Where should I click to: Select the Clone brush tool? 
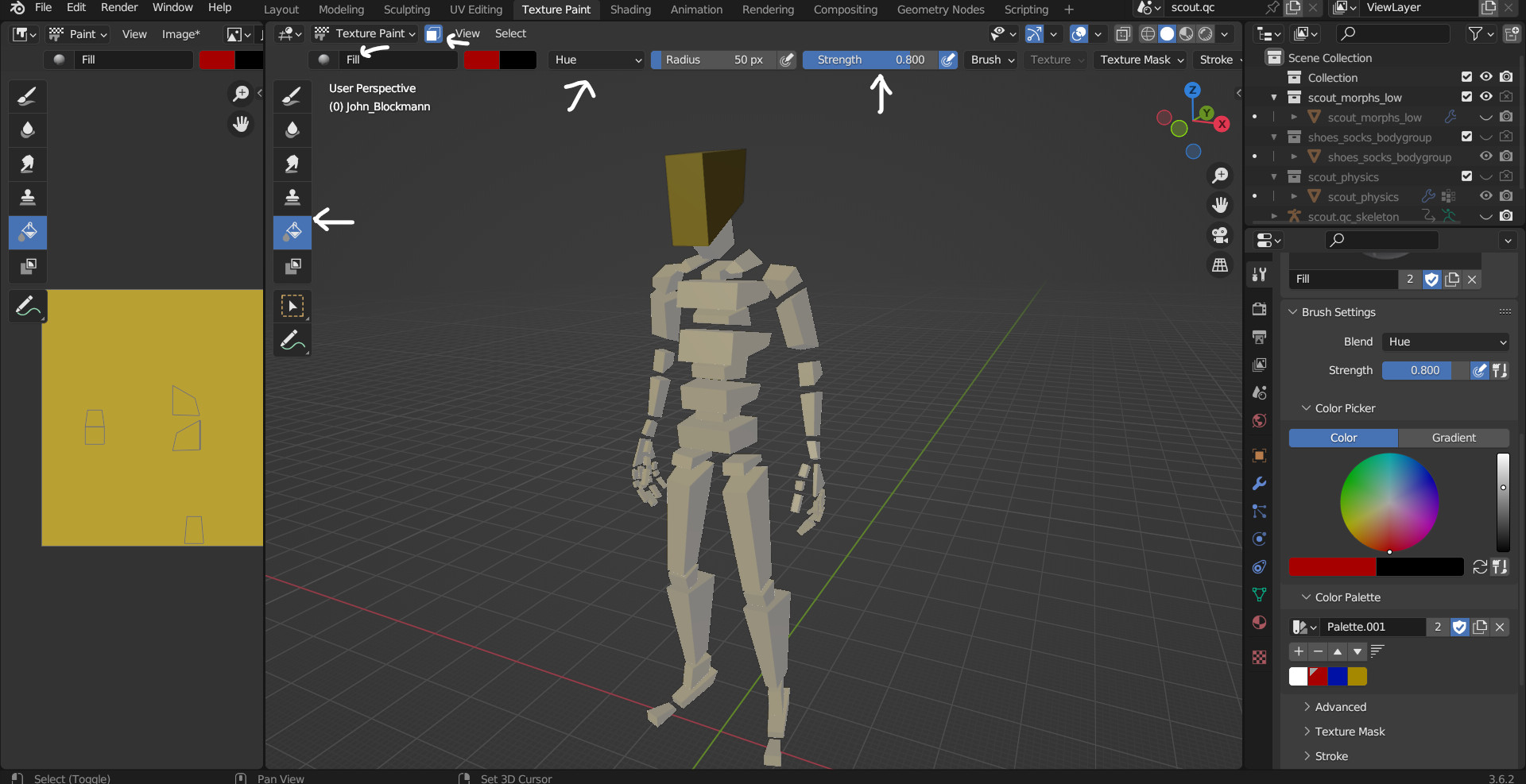[292, 198]
